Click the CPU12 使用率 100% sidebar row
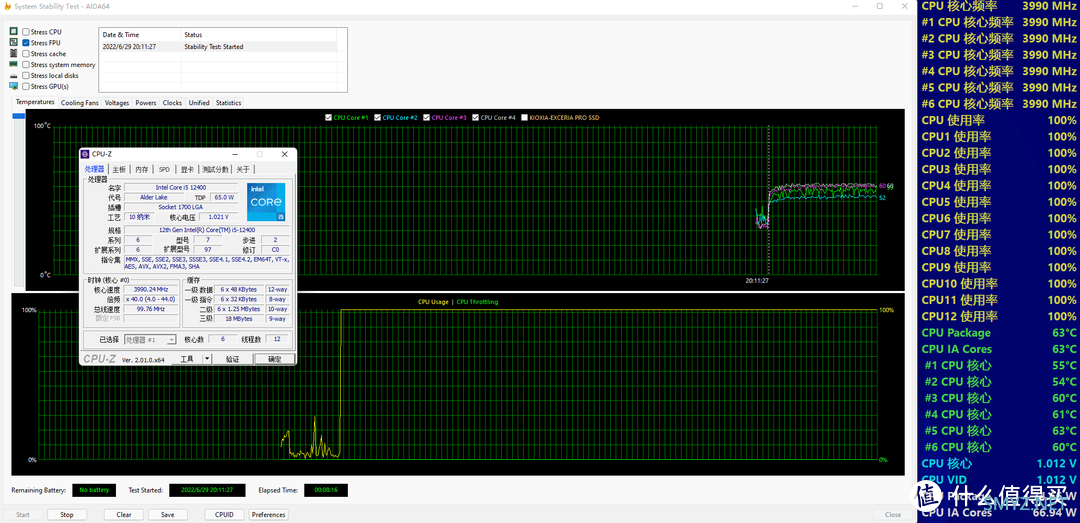The width and height of the screenshot is (1080, 523). [x=999, y=316]
